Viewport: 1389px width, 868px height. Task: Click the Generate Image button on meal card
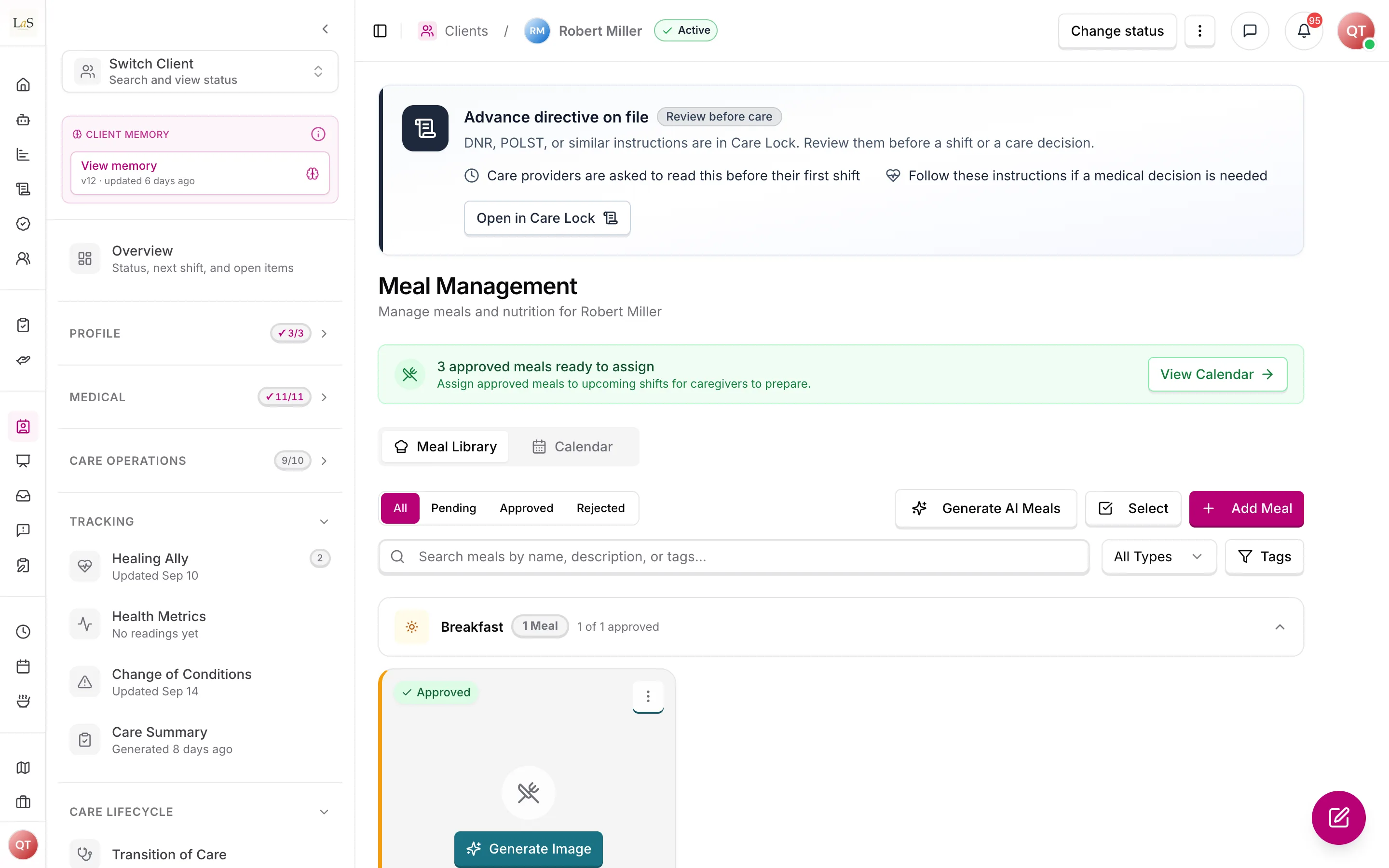528,849
